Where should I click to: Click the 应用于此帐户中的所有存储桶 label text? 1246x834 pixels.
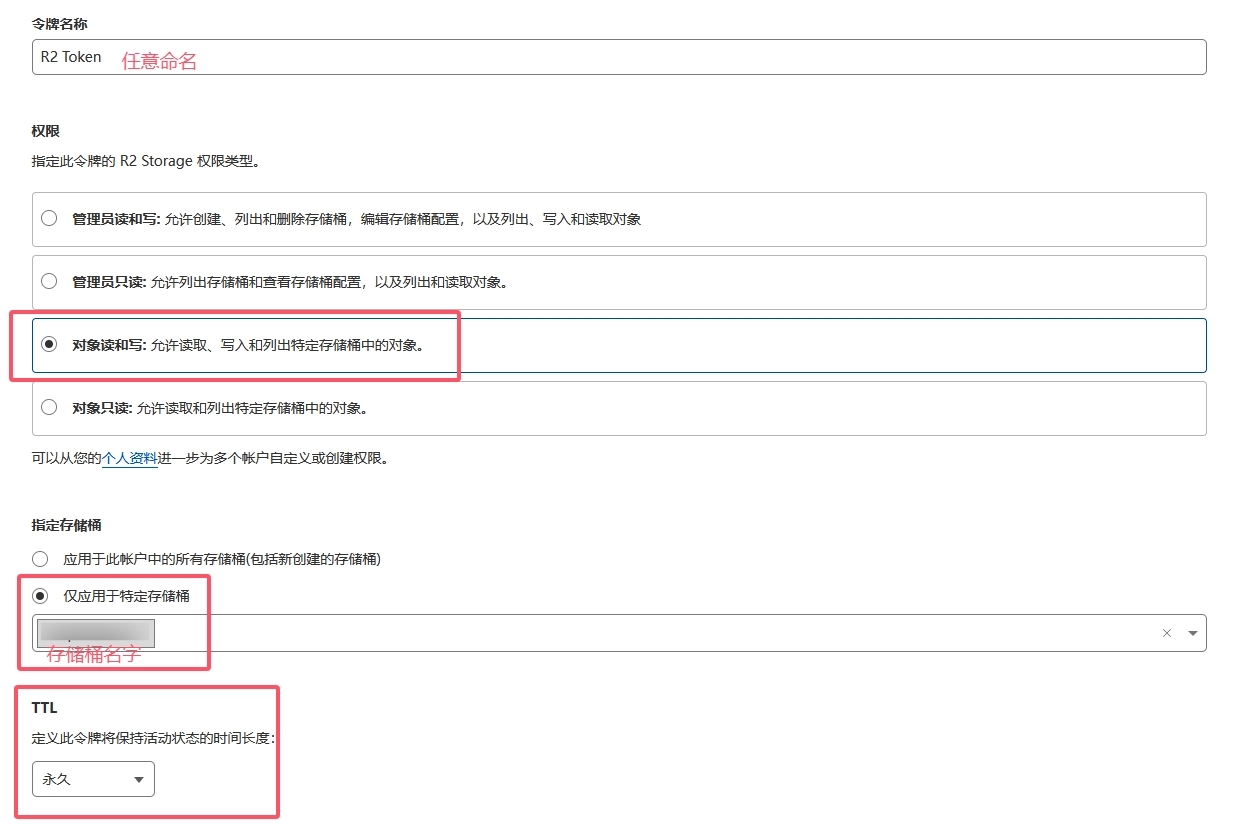pyautogui.click(x=221, y=559)
